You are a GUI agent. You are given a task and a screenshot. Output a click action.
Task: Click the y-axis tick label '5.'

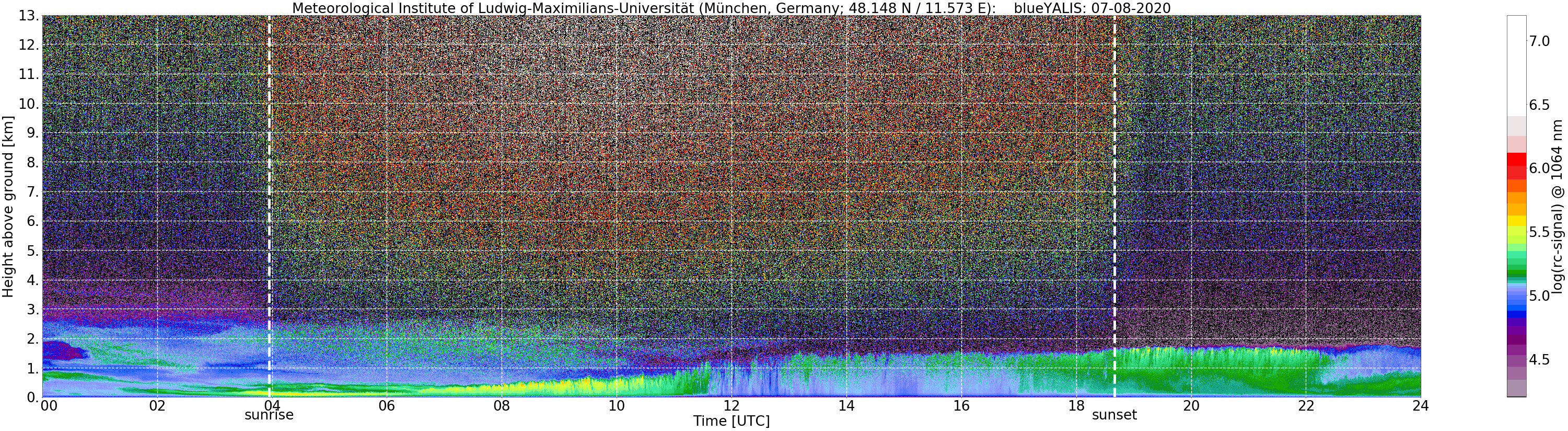tap(32, 251)
